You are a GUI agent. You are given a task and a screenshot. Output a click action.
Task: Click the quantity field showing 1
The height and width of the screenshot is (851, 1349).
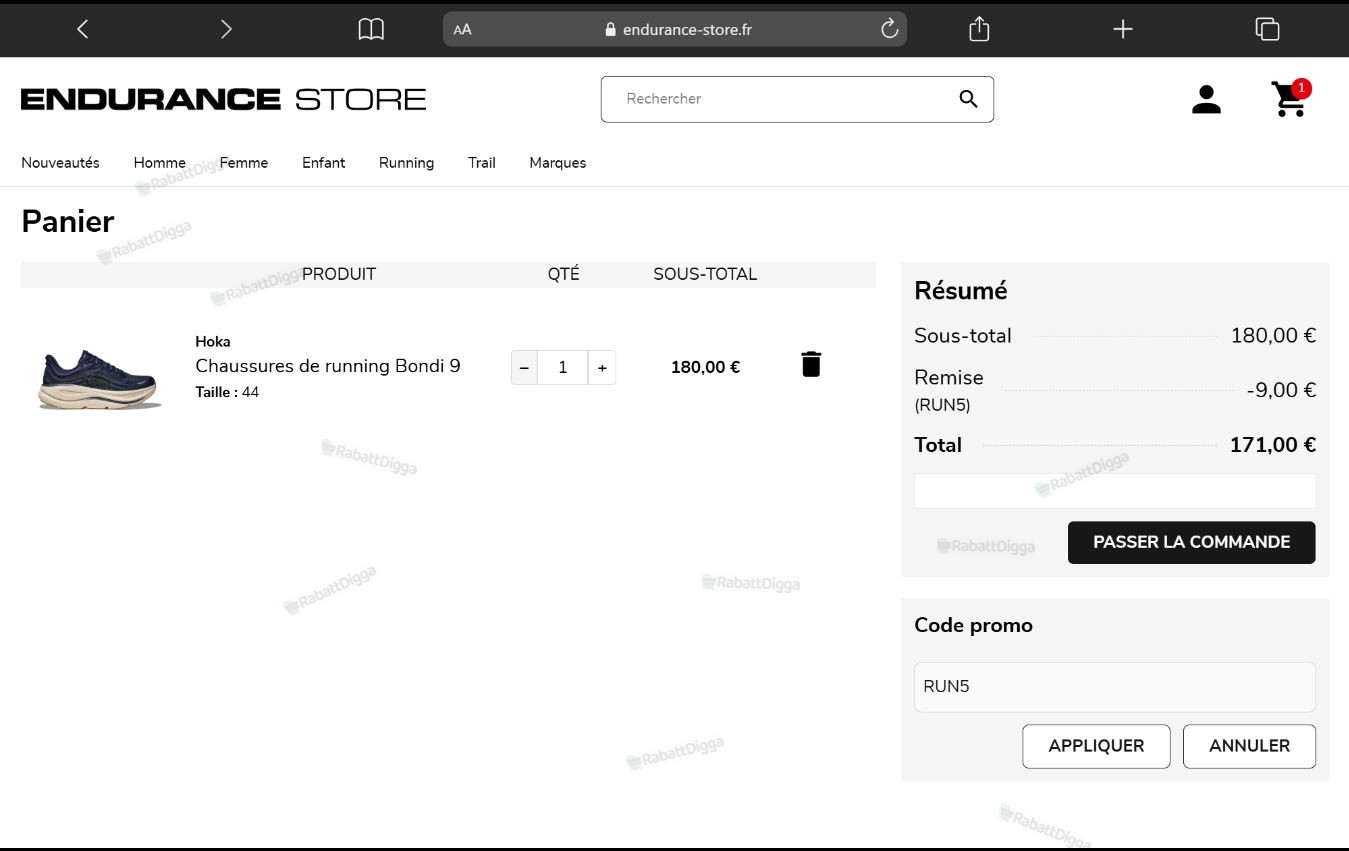coord(563,367)
